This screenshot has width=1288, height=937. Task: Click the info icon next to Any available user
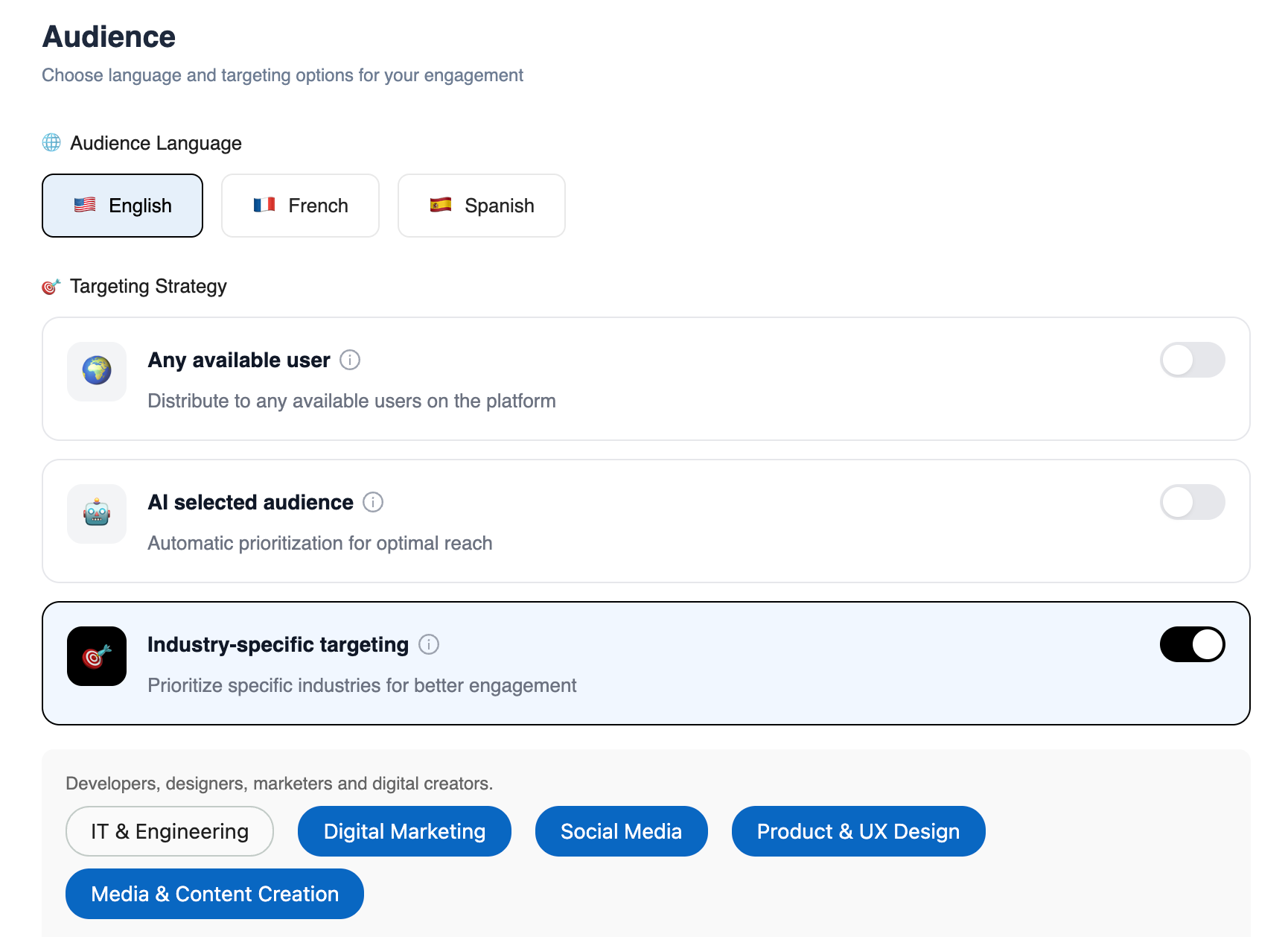(350, 360)
